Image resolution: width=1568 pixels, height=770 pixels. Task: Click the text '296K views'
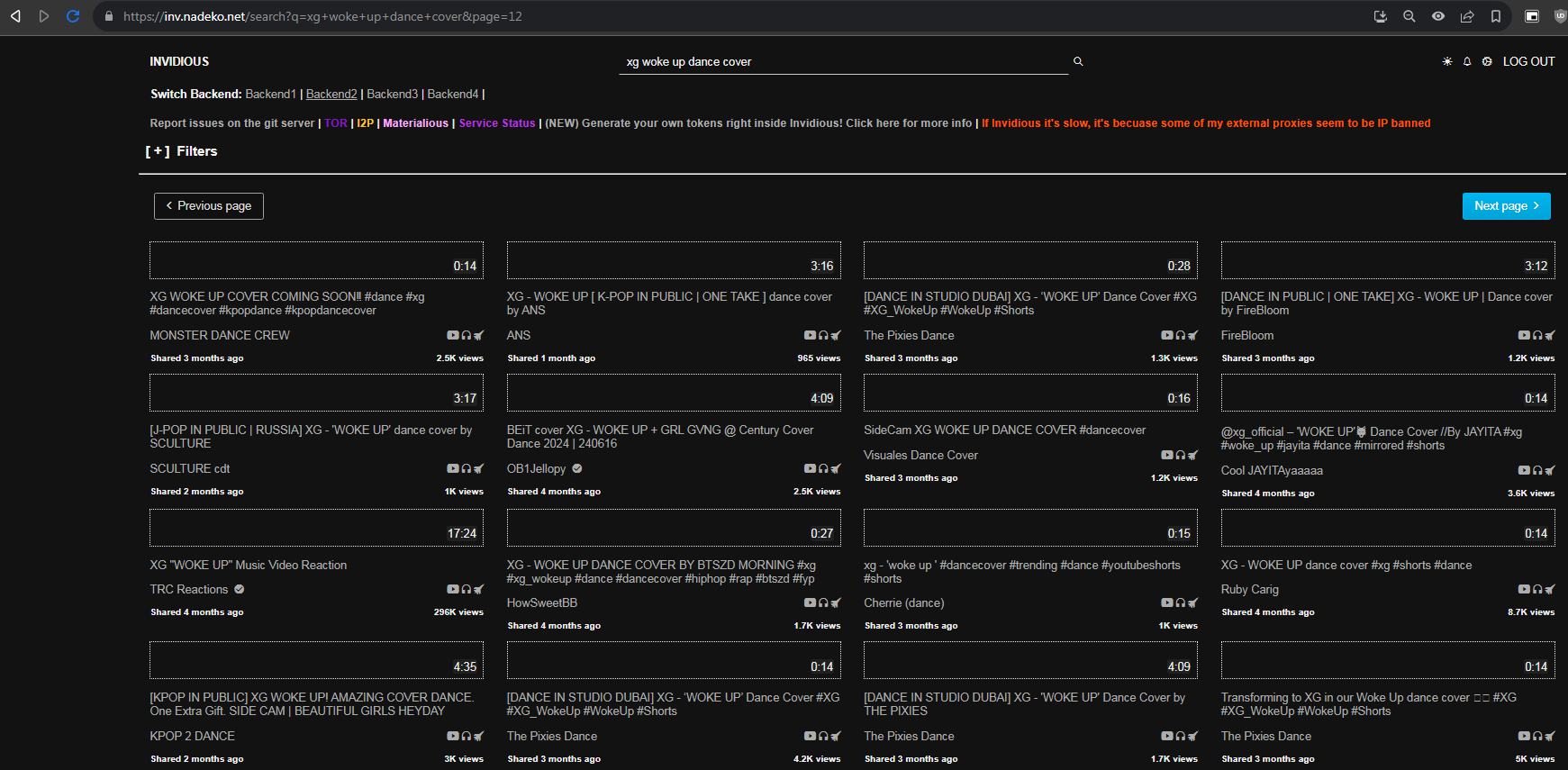pos(458,612)
